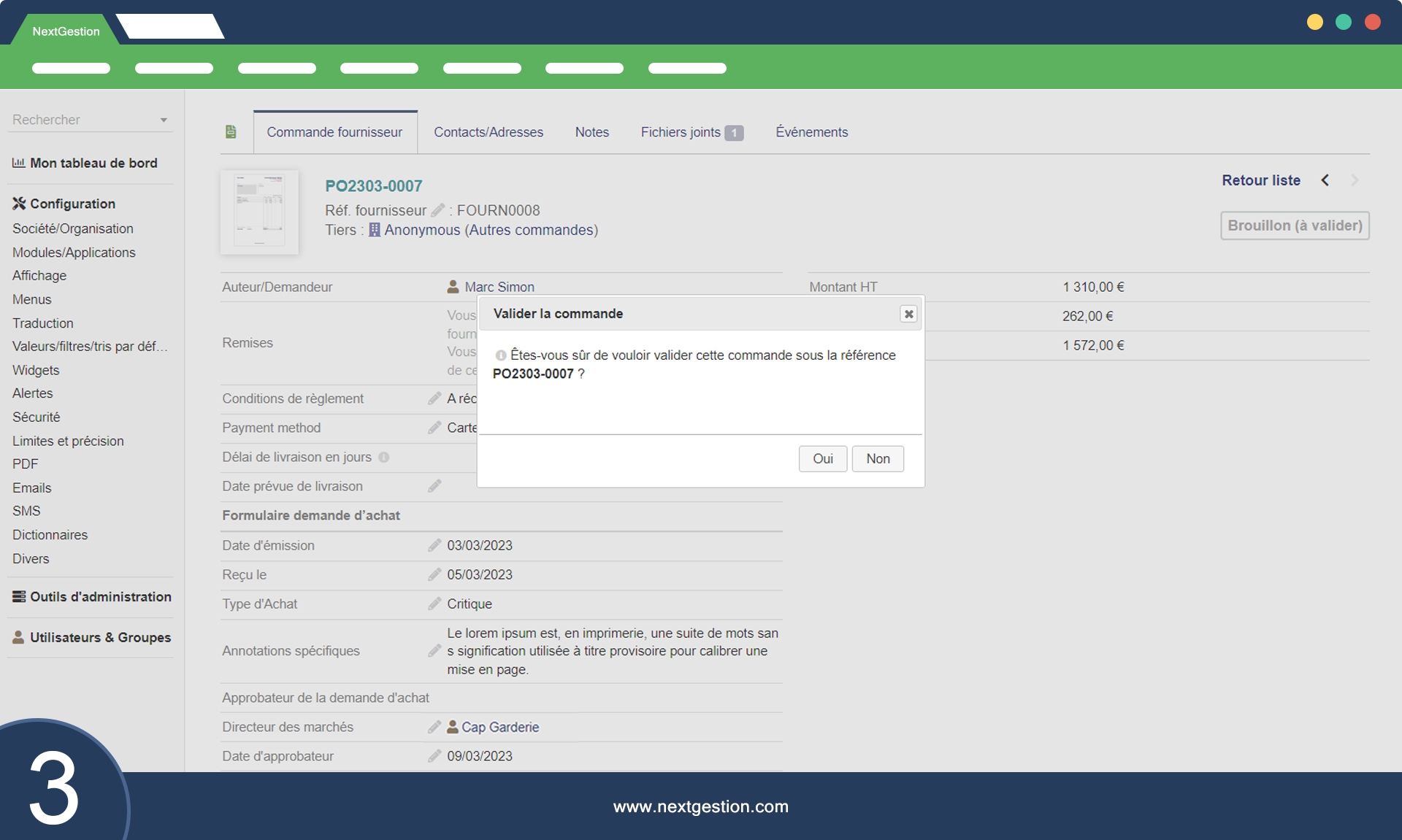Click the Retour liste link
The width and height of the screenshot is (1402, 840).
(1260, 180)
